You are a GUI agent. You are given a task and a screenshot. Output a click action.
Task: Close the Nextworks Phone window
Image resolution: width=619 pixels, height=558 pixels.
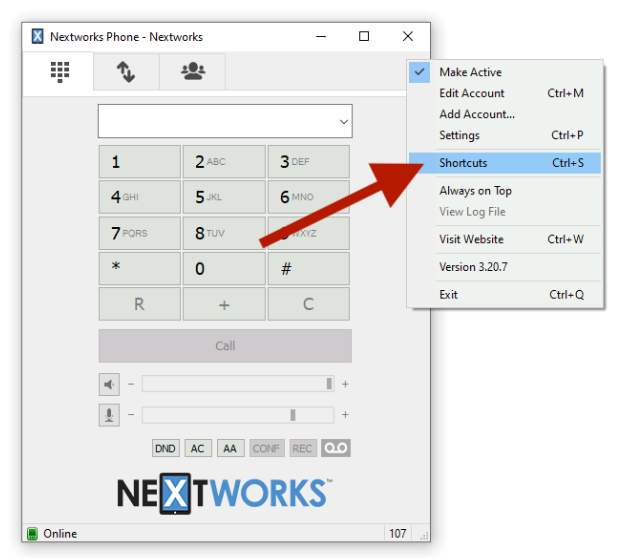coord(408,36)
